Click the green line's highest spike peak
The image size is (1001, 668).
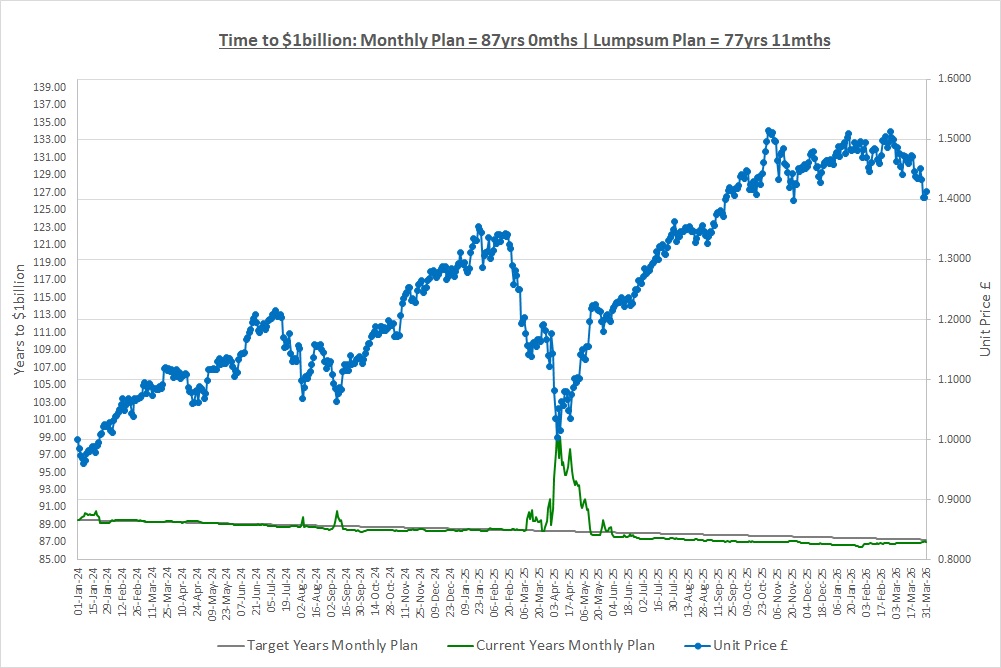558,437
